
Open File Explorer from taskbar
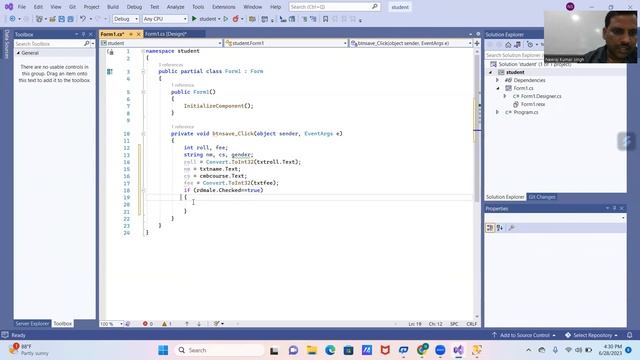click(x=312, y=350)
